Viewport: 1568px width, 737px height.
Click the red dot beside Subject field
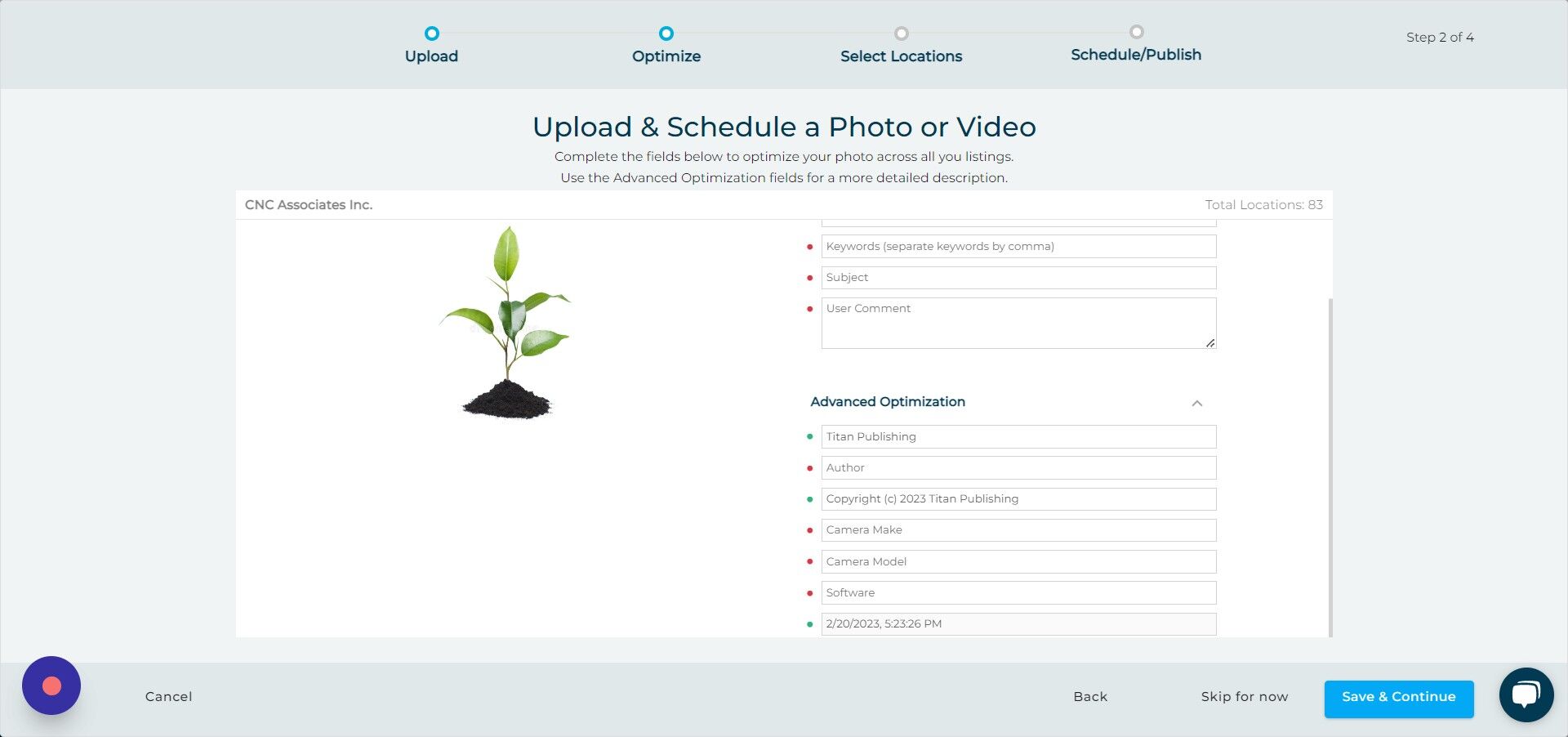point(809,278)
